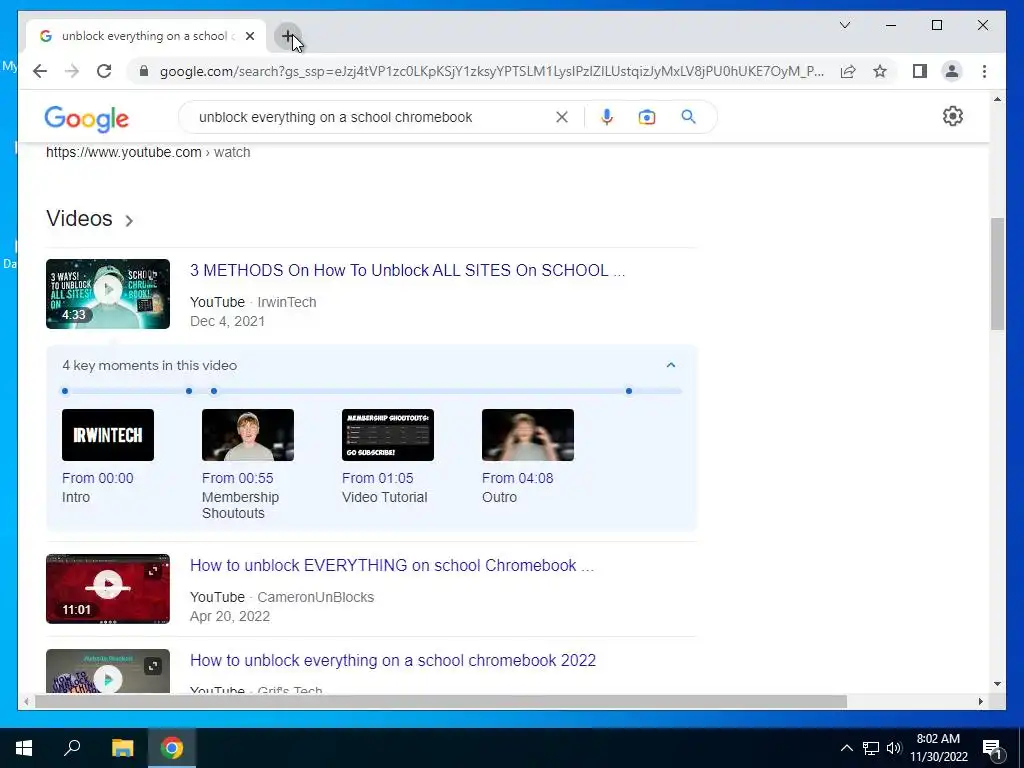Expand the Videos section chevron
1024x768 pixels.
pyautogui.click(x=129, y=221)
